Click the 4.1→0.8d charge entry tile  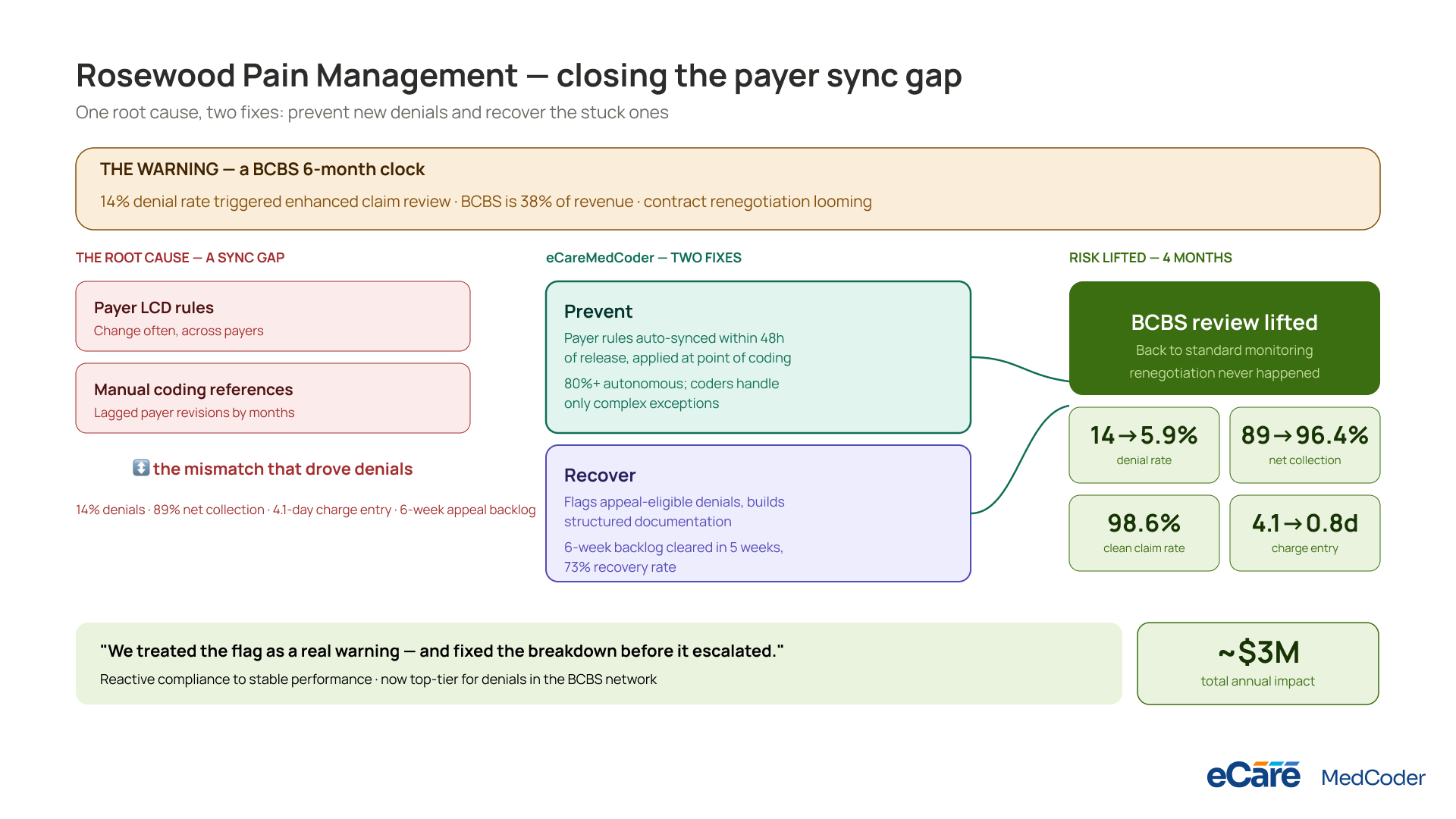pyautogui.click(x=1305, y=533)
